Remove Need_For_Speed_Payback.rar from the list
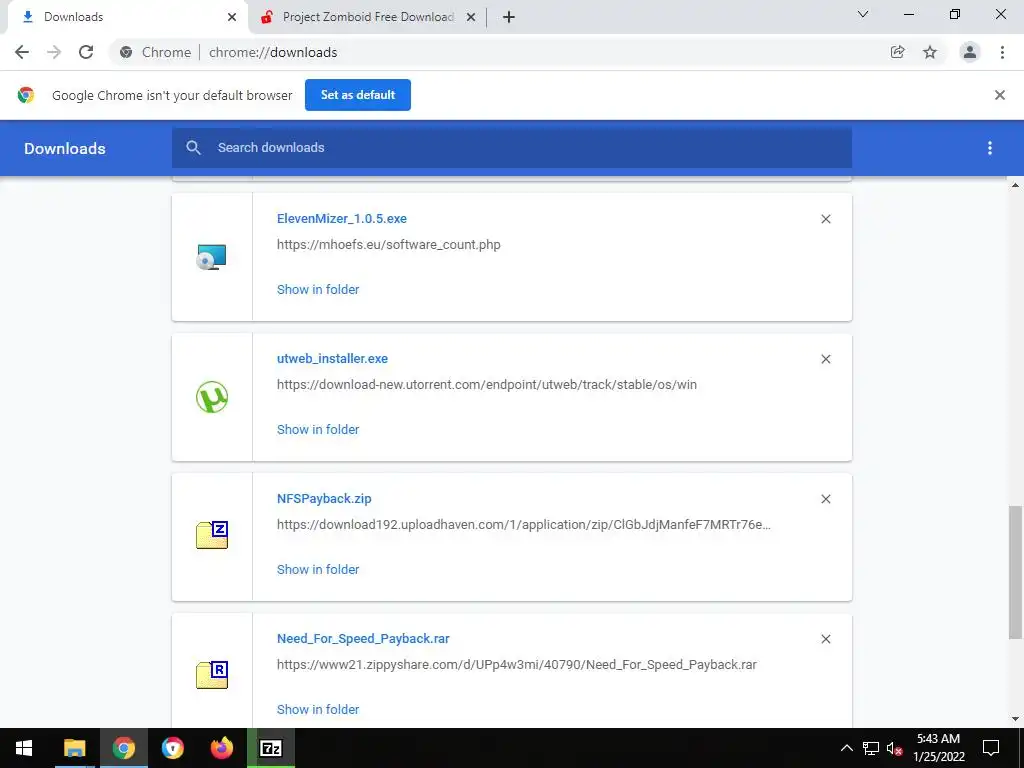This screenshot has height=768, width=1024. [x=825, y=639]
